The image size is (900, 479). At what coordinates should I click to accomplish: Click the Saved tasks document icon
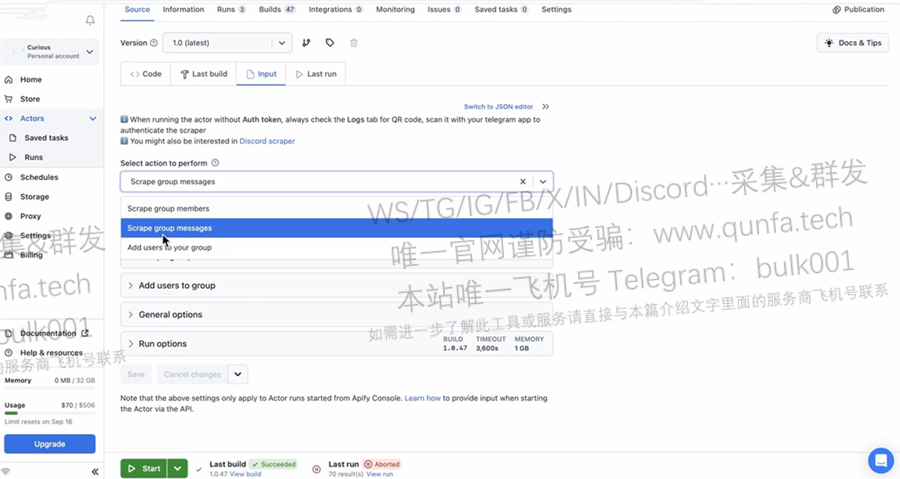[13, 138]
